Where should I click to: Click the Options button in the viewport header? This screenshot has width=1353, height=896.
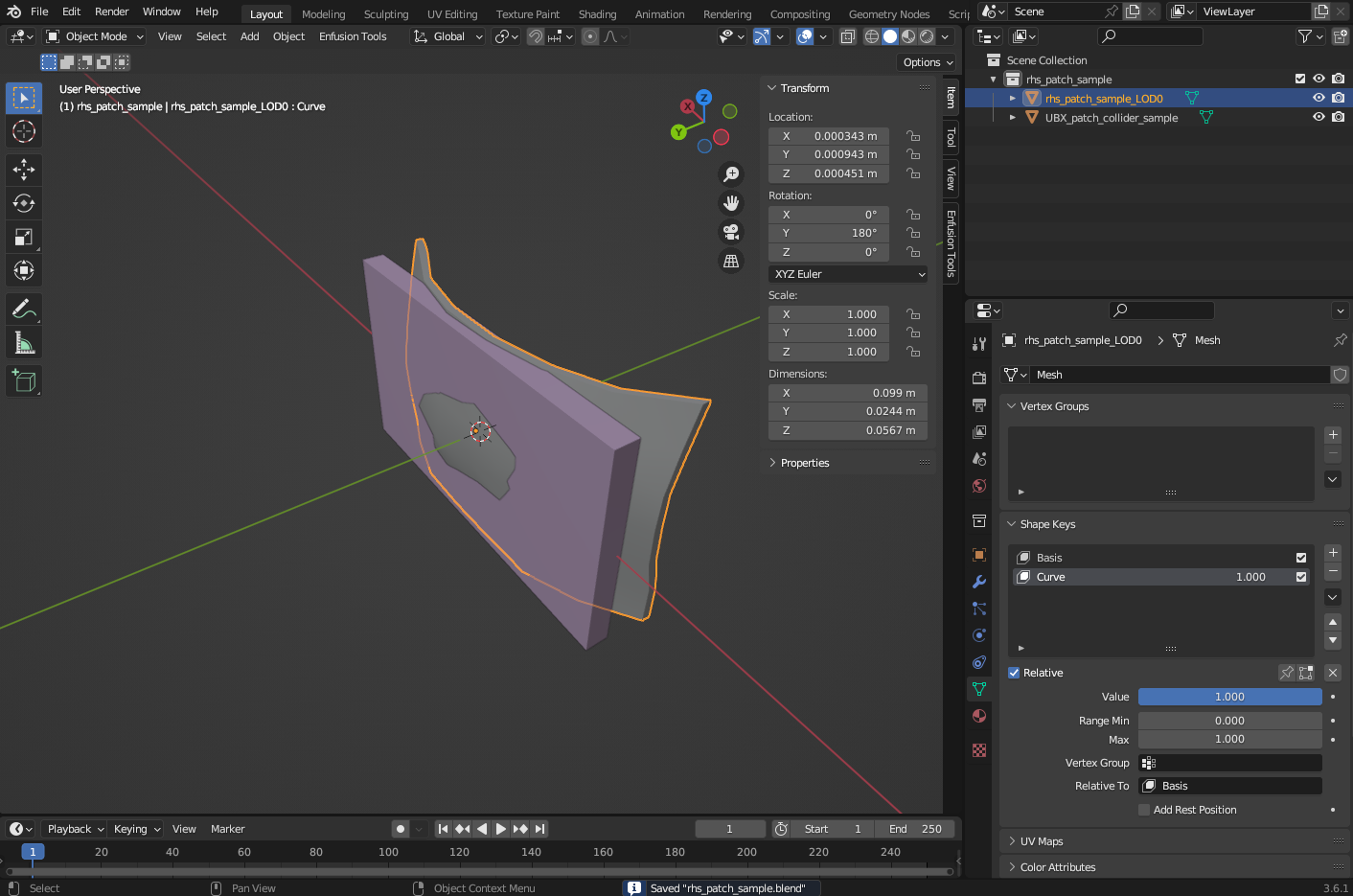click(927, 62)
